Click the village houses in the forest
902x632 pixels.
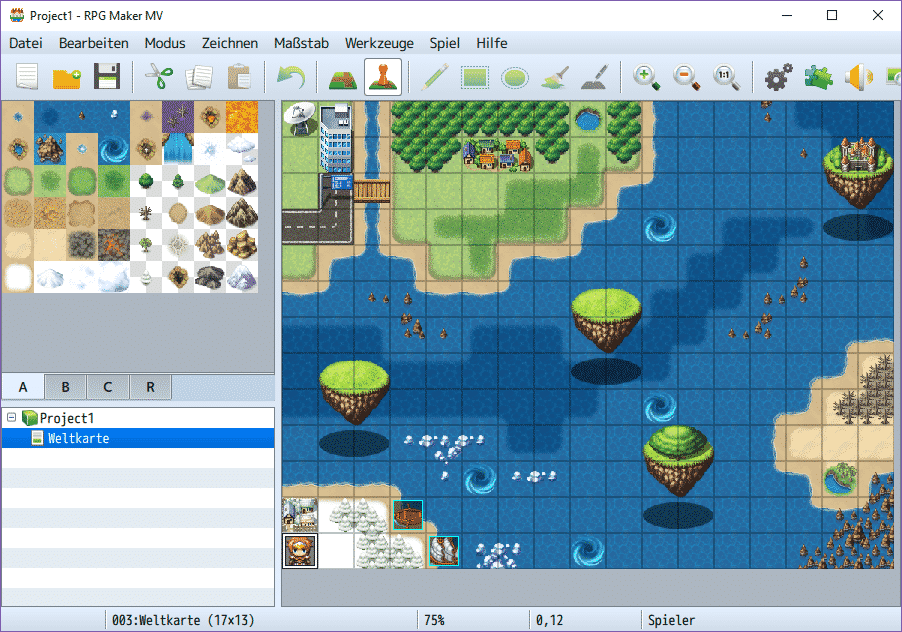pyautogui.click(x=498, y=154)
